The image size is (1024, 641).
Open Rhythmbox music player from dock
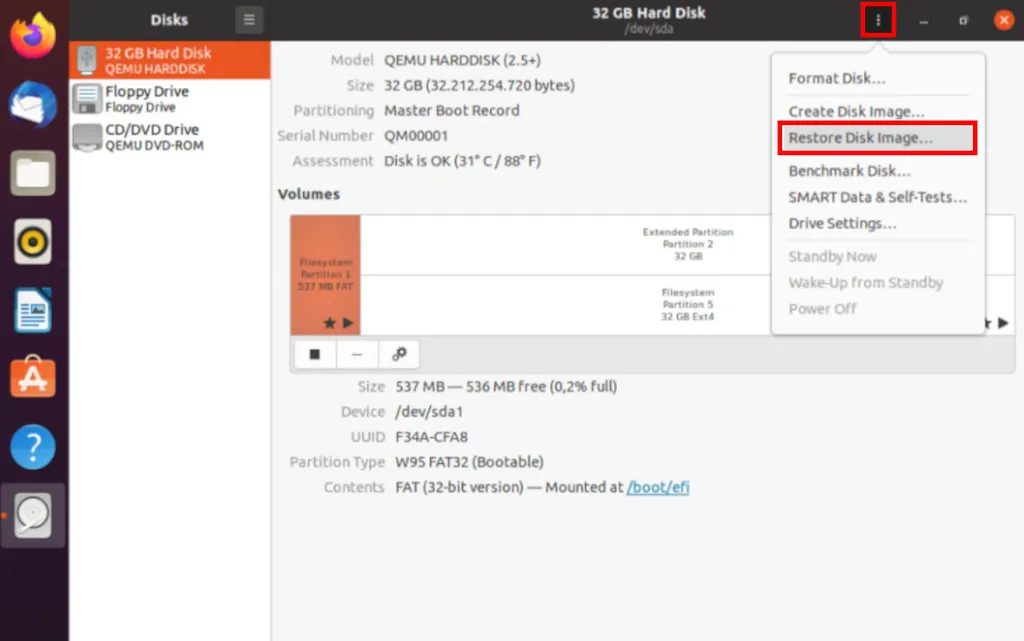click(x=33, y=241)
